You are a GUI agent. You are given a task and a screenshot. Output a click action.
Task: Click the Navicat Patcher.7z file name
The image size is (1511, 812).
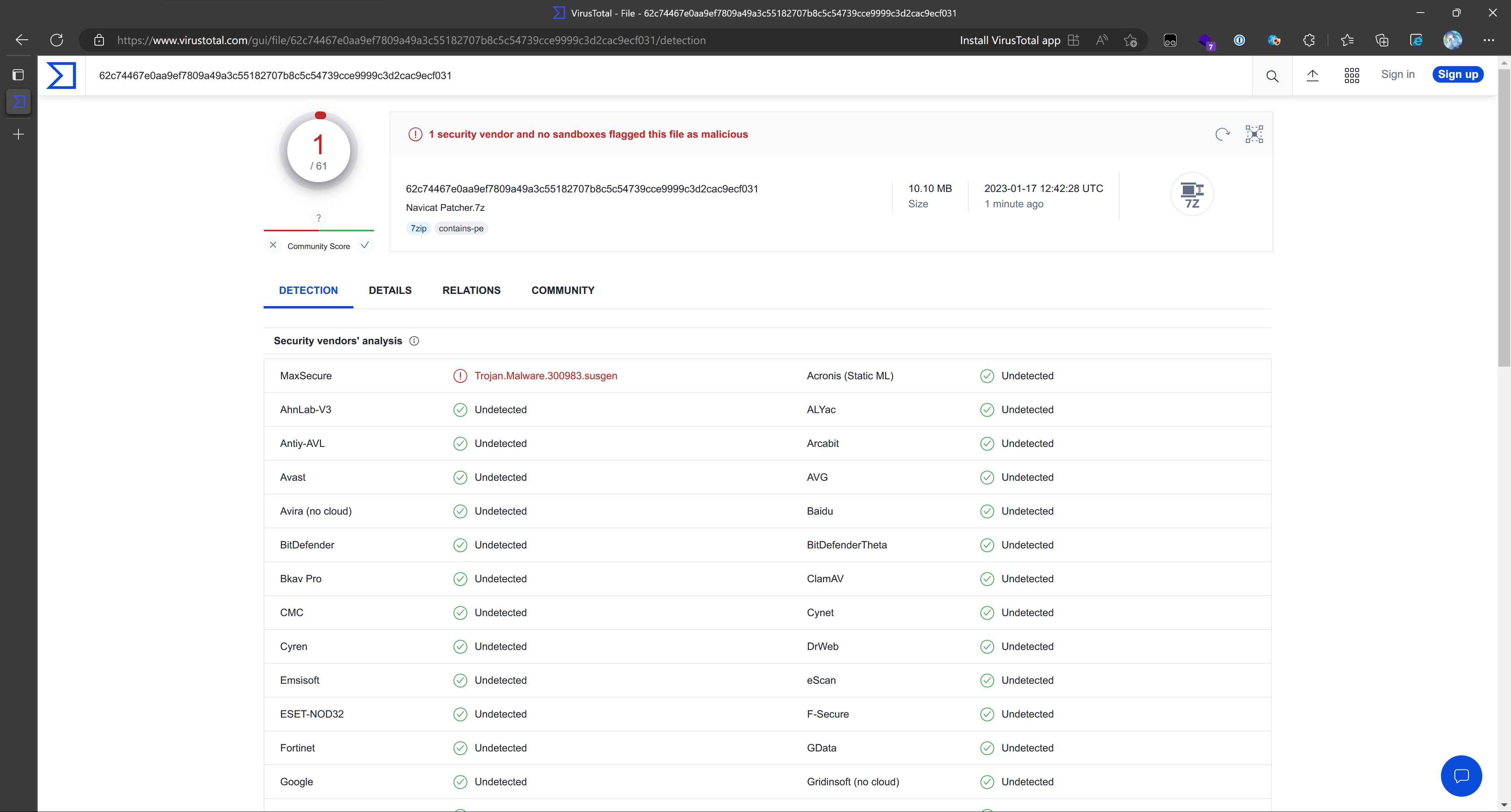[445, 208]
